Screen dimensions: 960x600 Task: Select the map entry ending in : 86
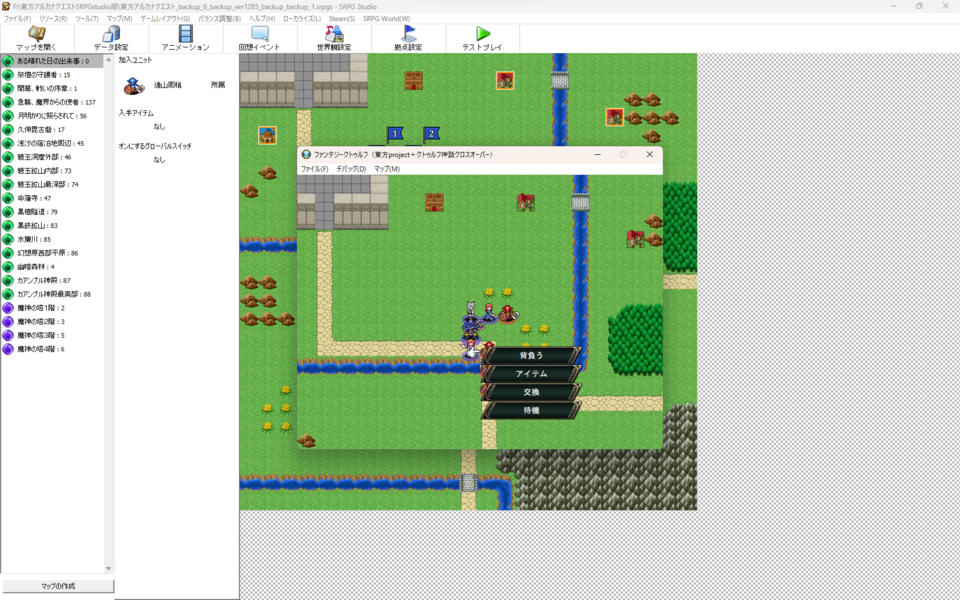point(52,253)
